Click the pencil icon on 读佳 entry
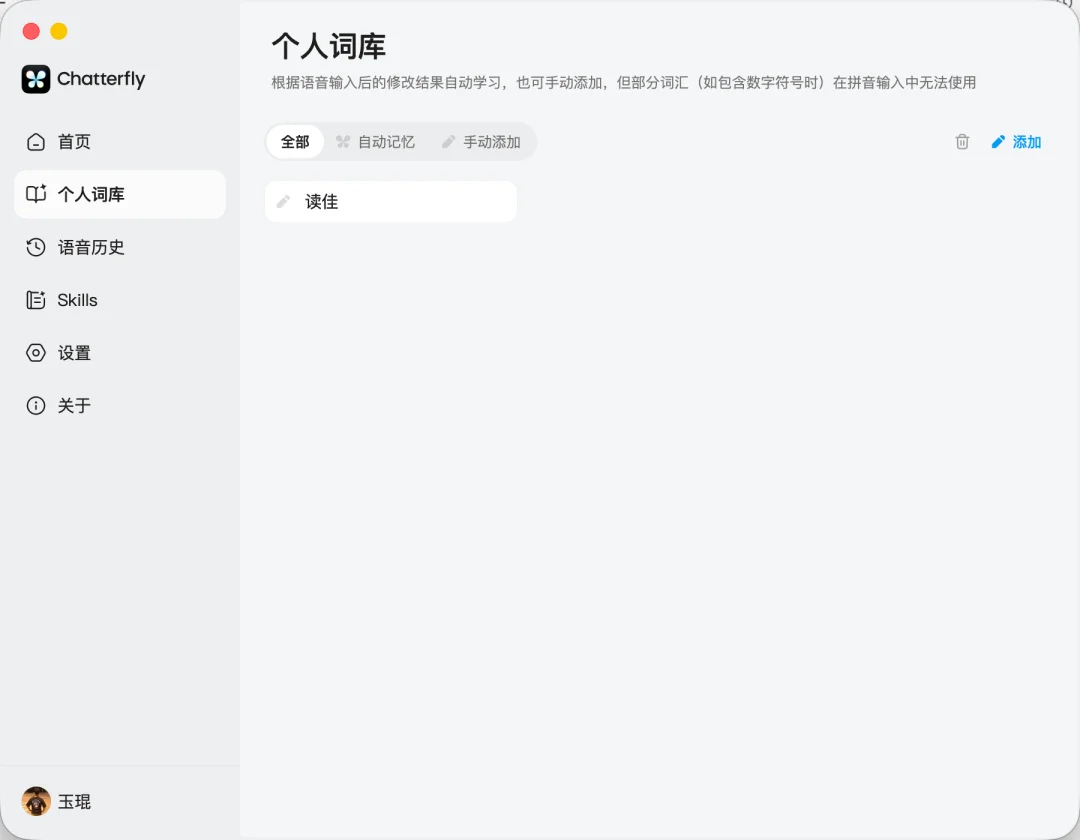This screenshot has height=840, width=1080. (283, 202)
